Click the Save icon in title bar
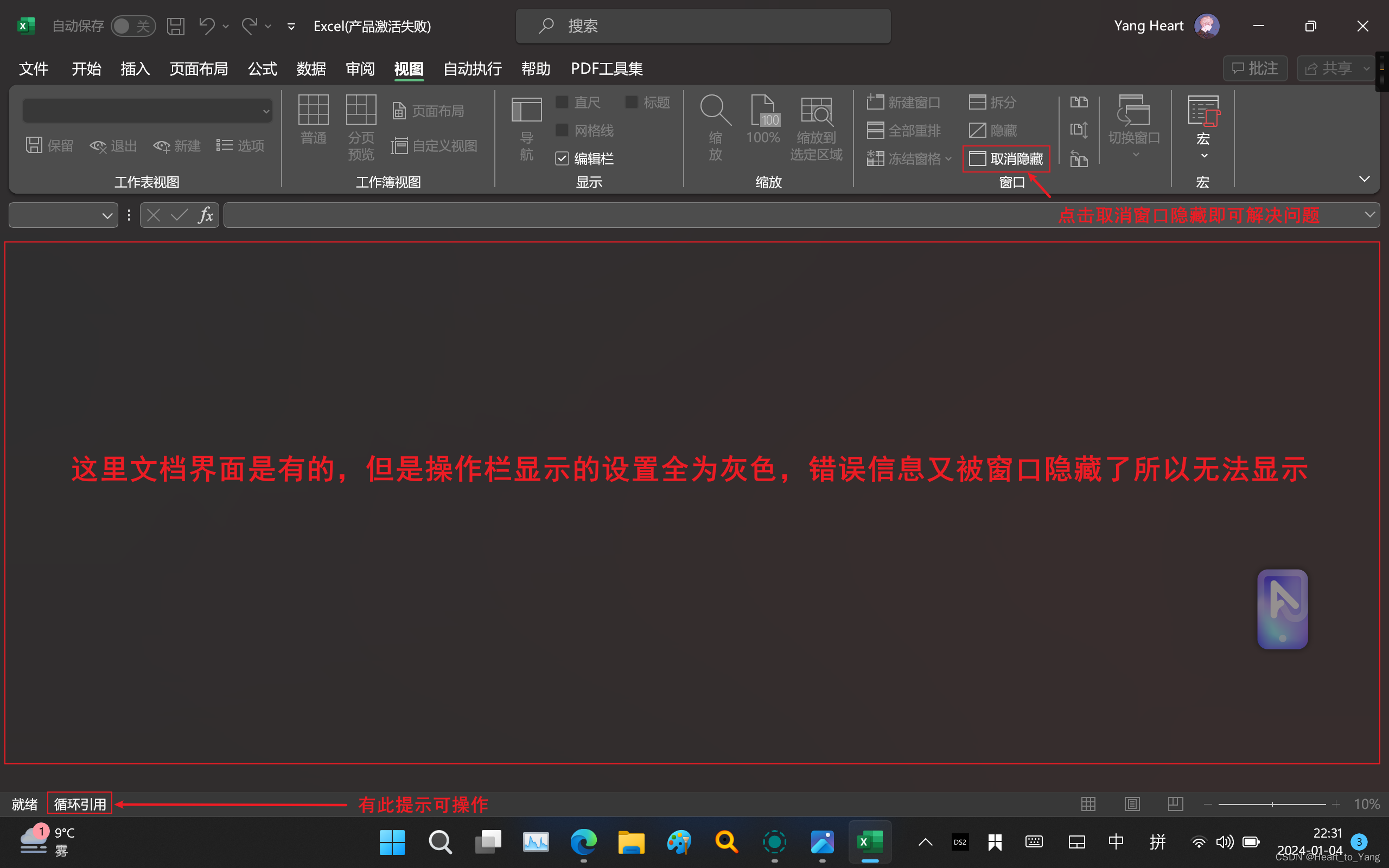This screenshot has height=868, width=1389. coord(176,26)
